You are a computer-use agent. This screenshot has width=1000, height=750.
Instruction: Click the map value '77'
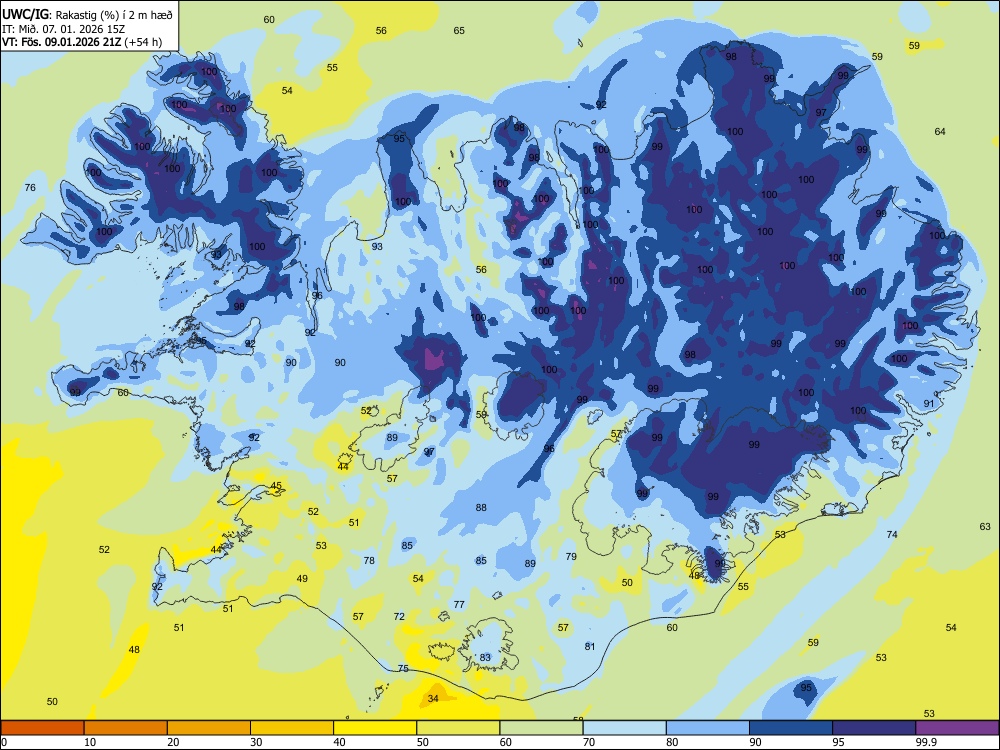click(459, 605)
